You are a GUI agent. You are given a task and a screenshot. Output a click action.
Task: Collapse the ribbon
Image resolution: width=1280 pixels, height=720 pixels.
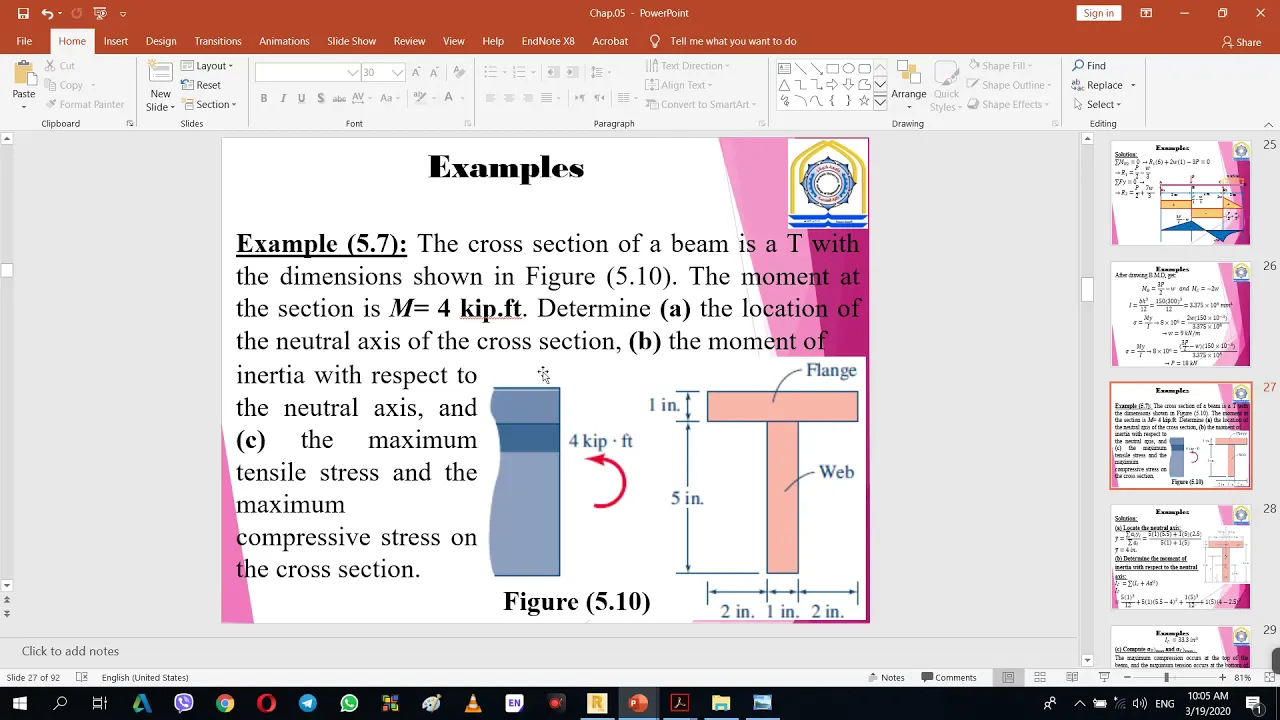tap(1269, 124)
